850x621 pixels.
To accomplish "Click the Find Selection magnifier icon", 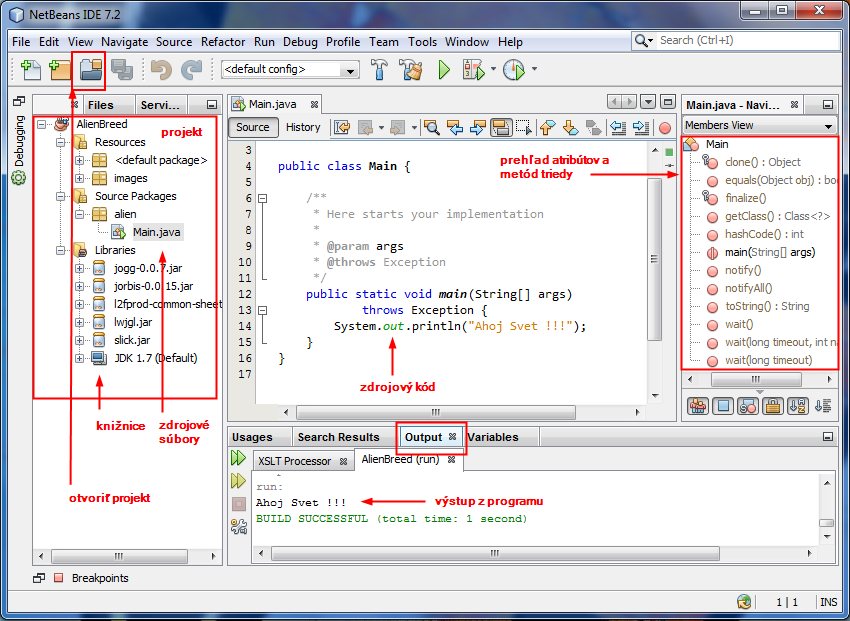I will [x=432, y=128].
